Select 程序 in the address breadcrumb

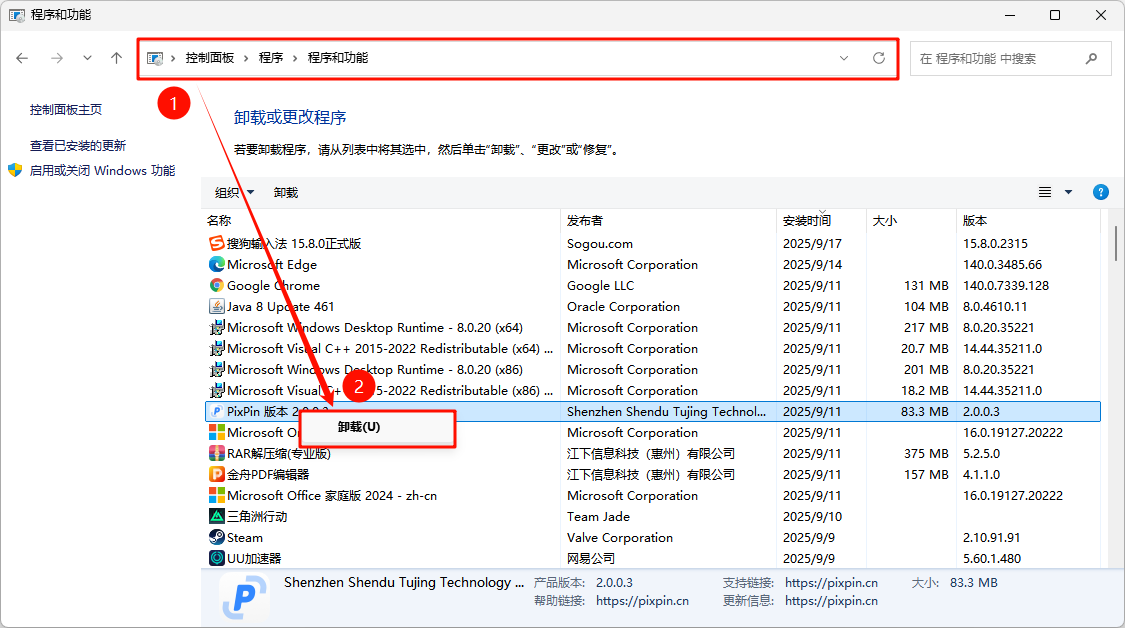(x=270, y=57)
